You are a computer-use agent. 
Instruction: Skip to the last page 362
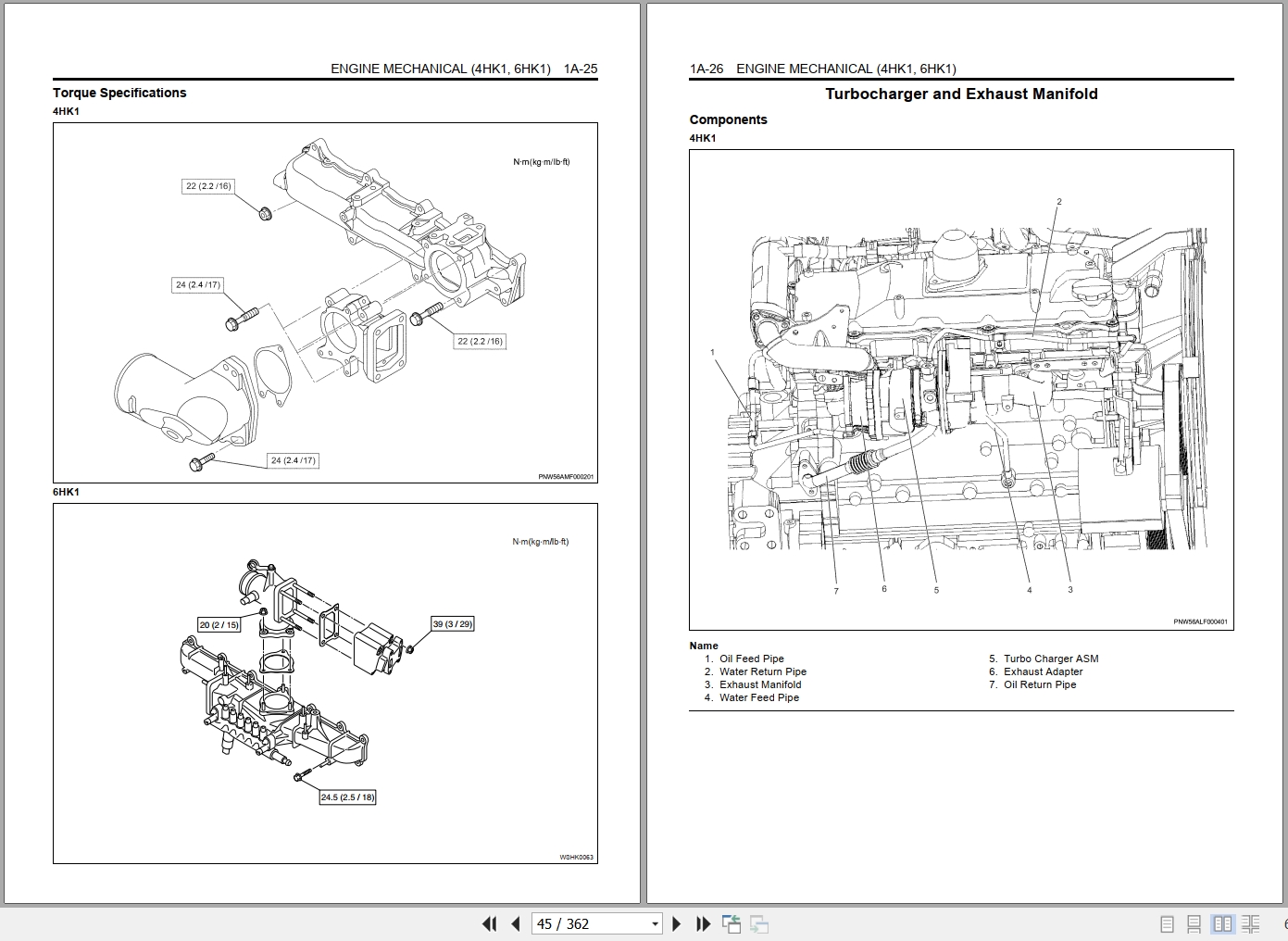[702, 924]
